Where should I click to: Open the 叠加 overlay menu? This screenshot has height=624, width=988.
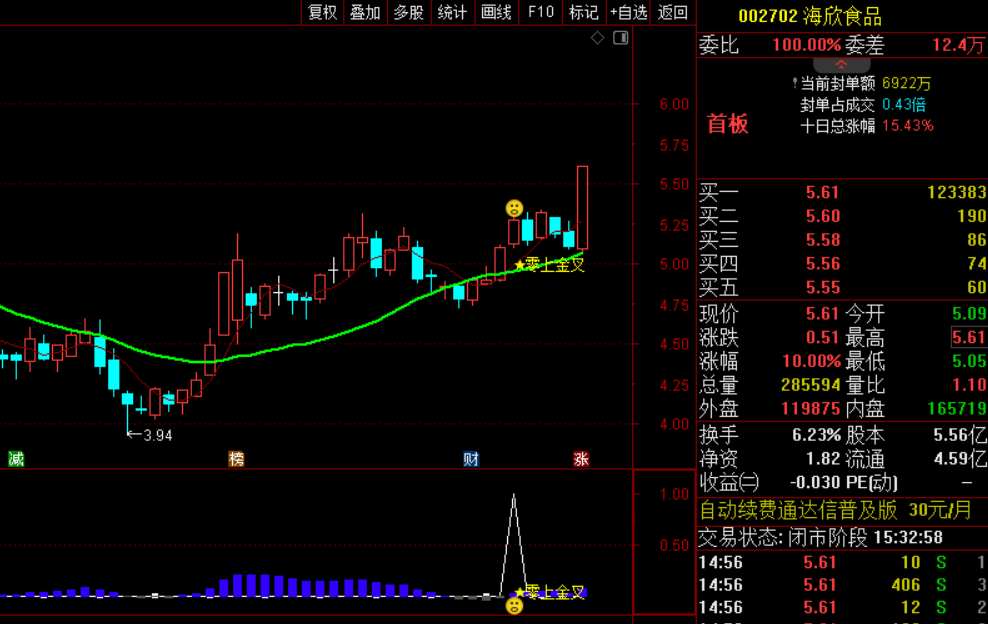[x=365, y=12]
